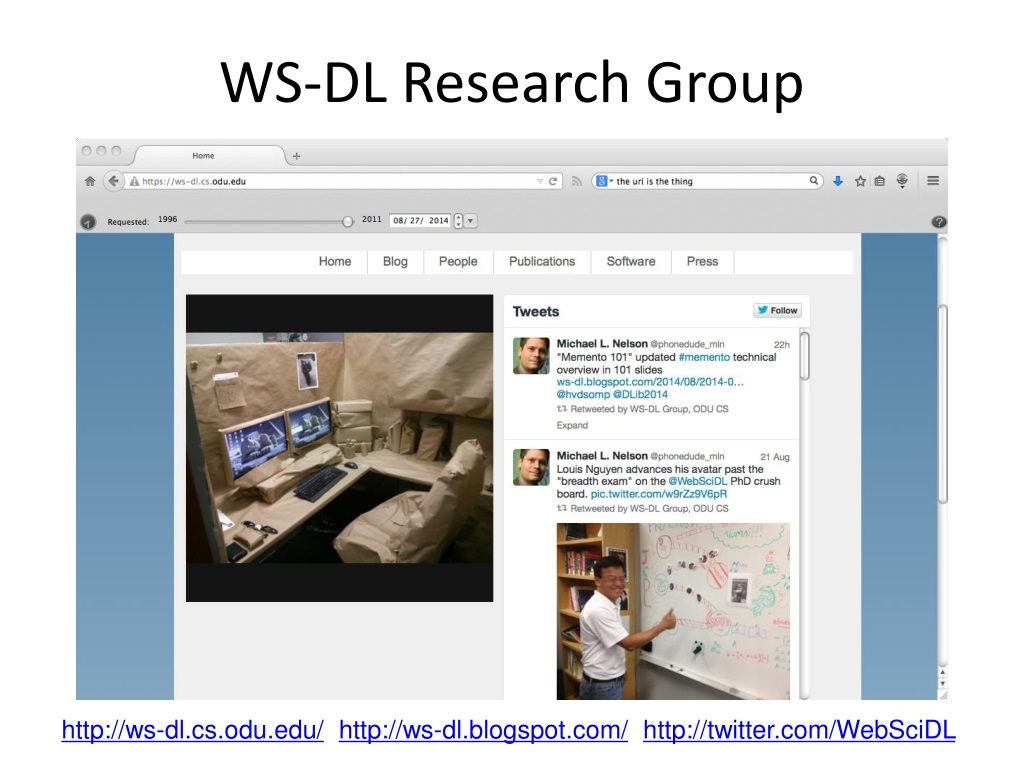Bookmark this page with the star icon
The width and height of the screenshot is (1024, 768).
860,181
